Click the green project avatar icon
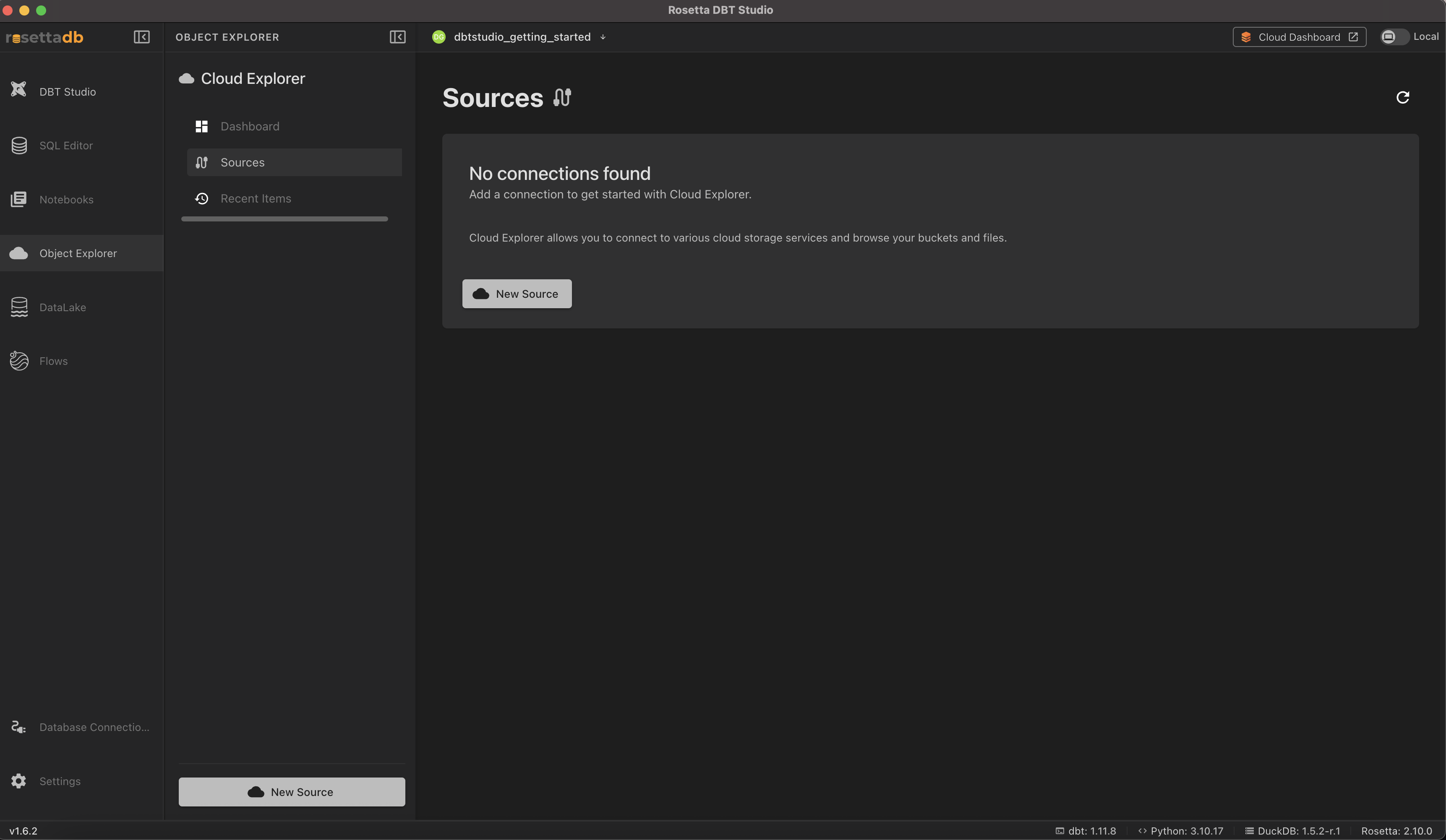The width and height of the screenshot is (1446, 840). pos(439,37)
